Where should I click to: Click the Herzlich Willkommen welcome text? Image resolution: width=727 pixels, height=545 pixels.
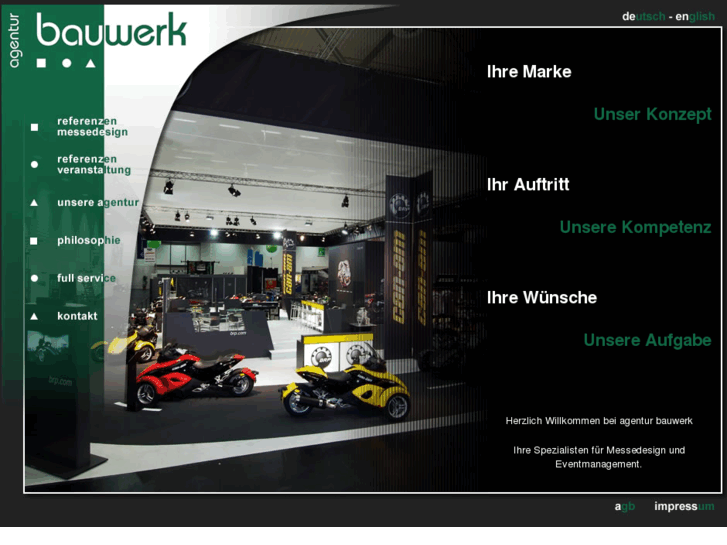[599, 421]
